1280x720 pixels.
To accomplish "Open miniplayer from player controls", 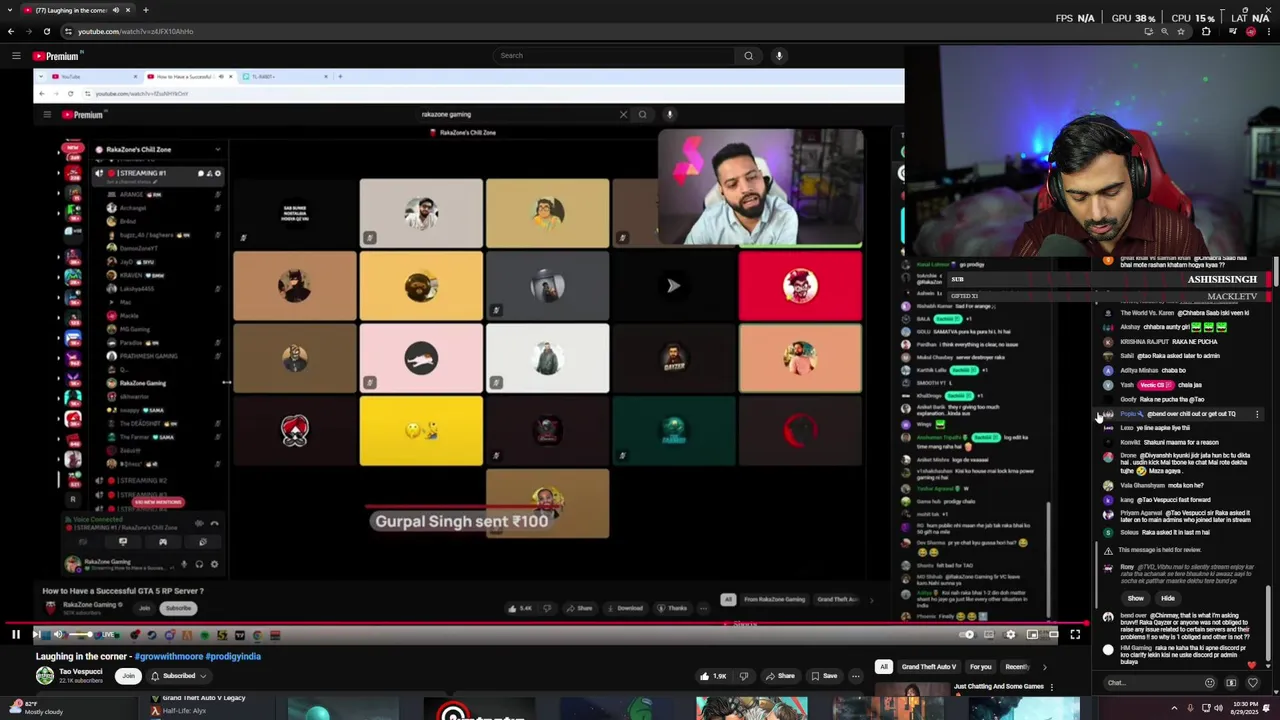I will click(x=1032, y=634).
